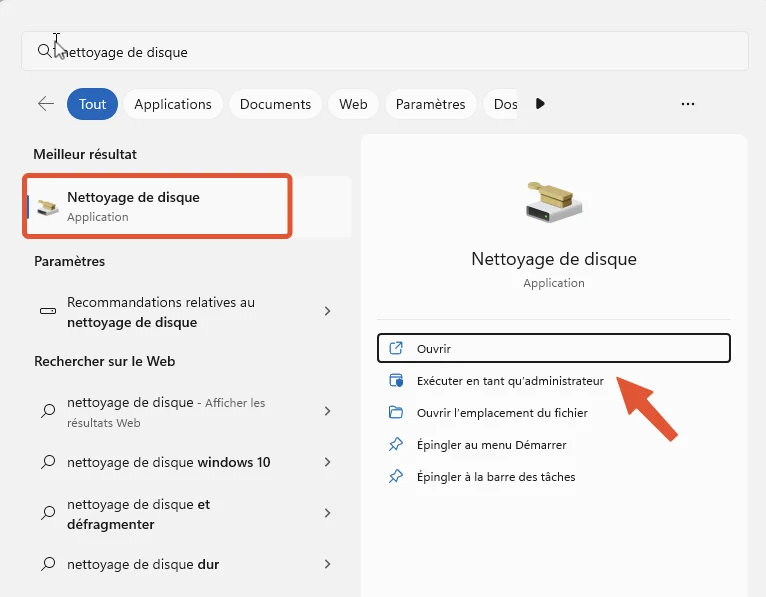Expand chevron for Afficher les résultats Web
766x597 pixels.
tap(327, 411)
